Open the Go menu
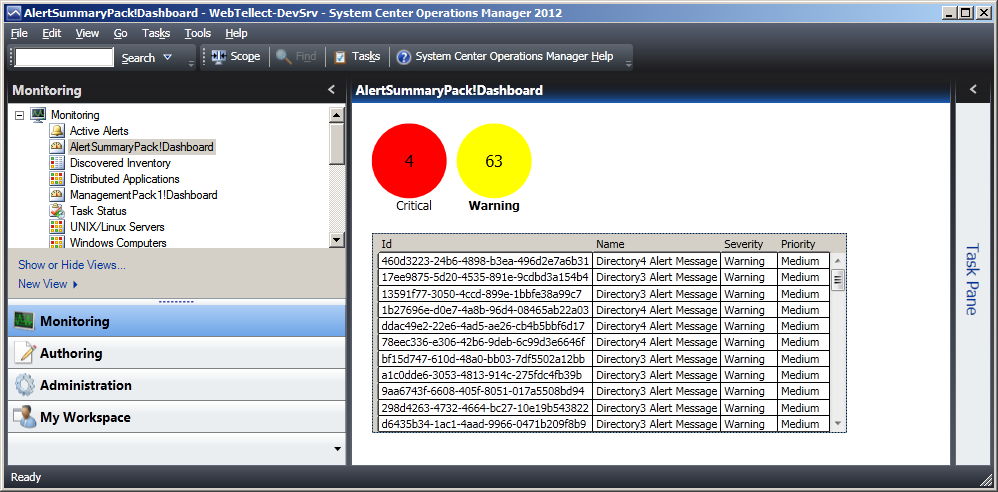The width and height of the screenshot is (998, 492). coord(120,33)
